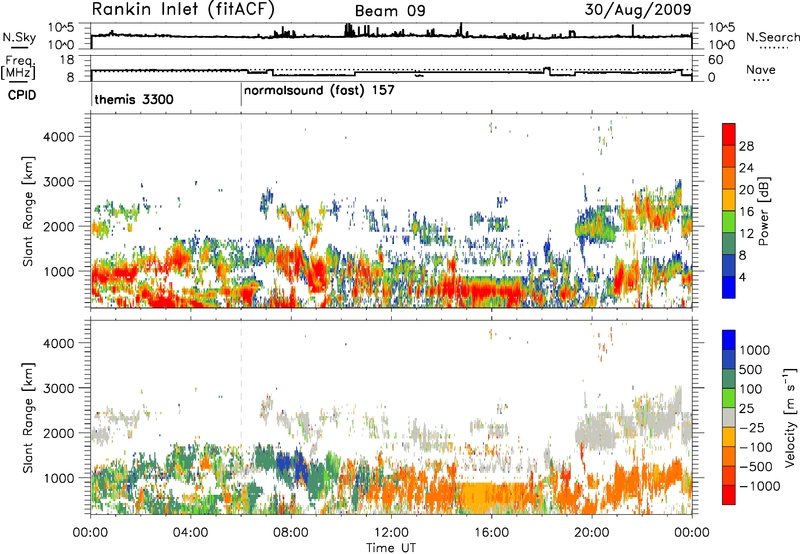
Task: Click the 'N.Sky' legend label
Action: 19,38
